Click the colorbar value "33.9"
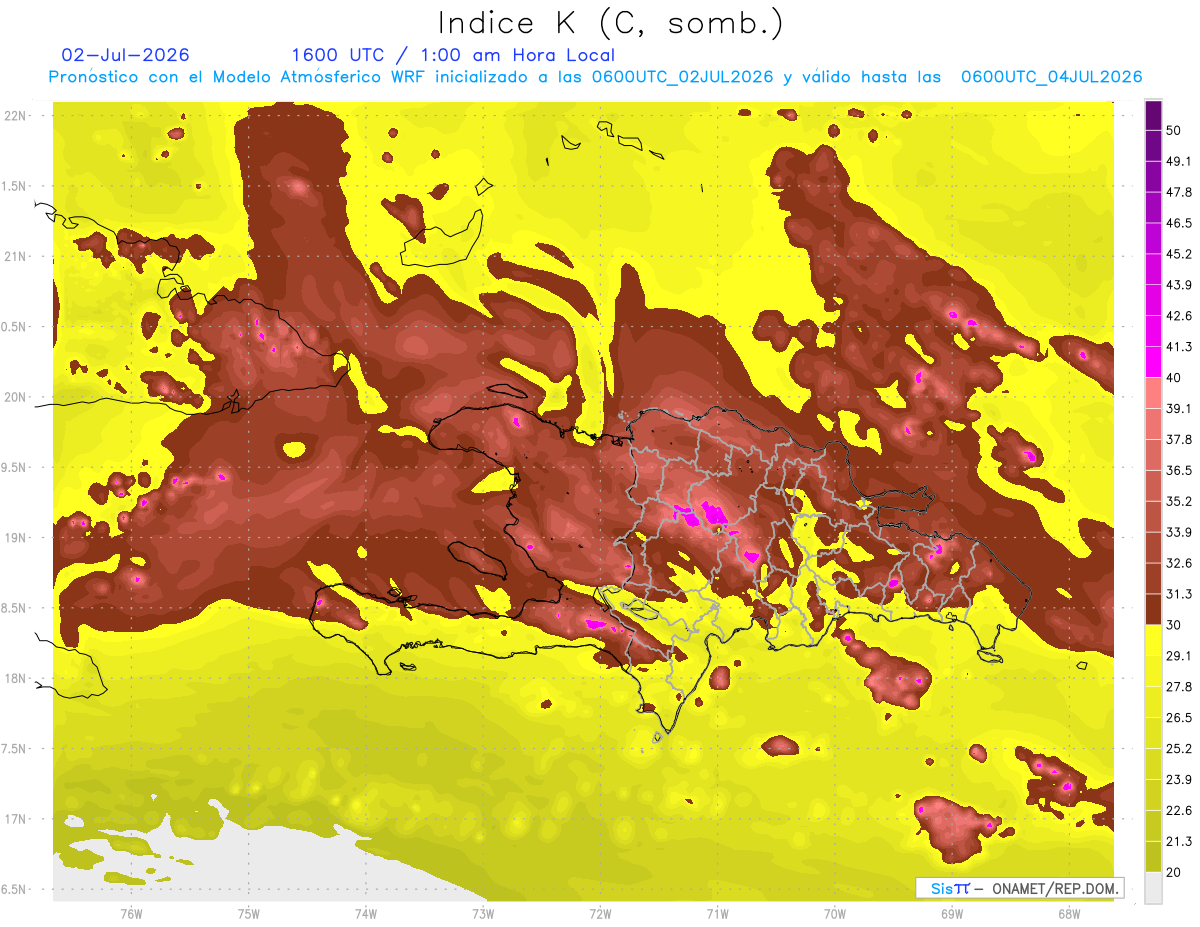 click(1178, 532)
